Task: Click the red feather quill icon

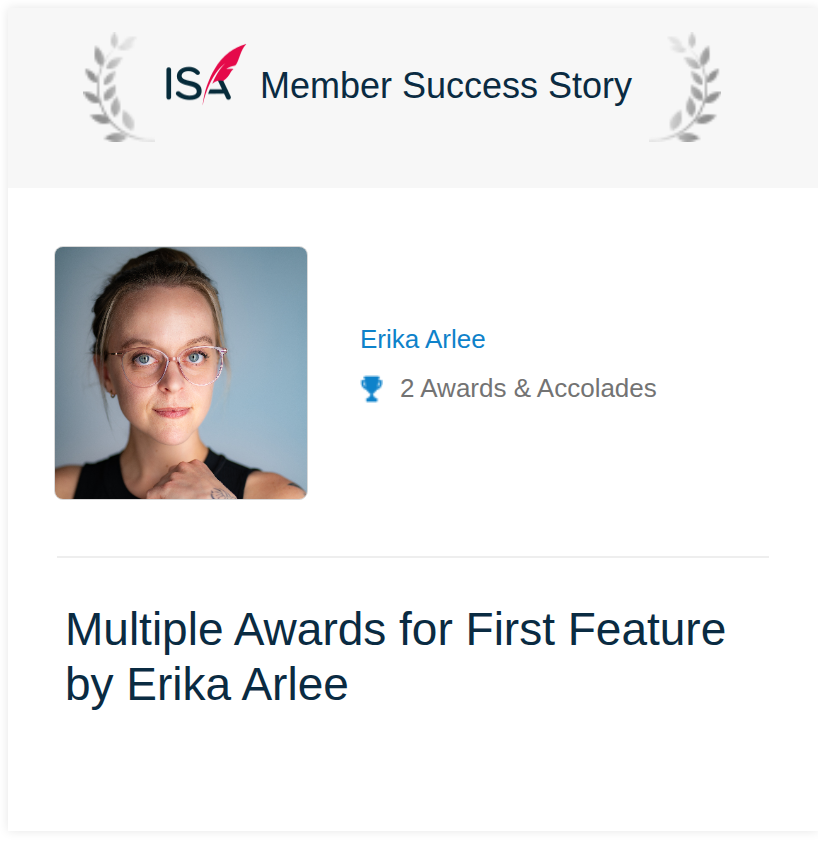Action: 223,72
